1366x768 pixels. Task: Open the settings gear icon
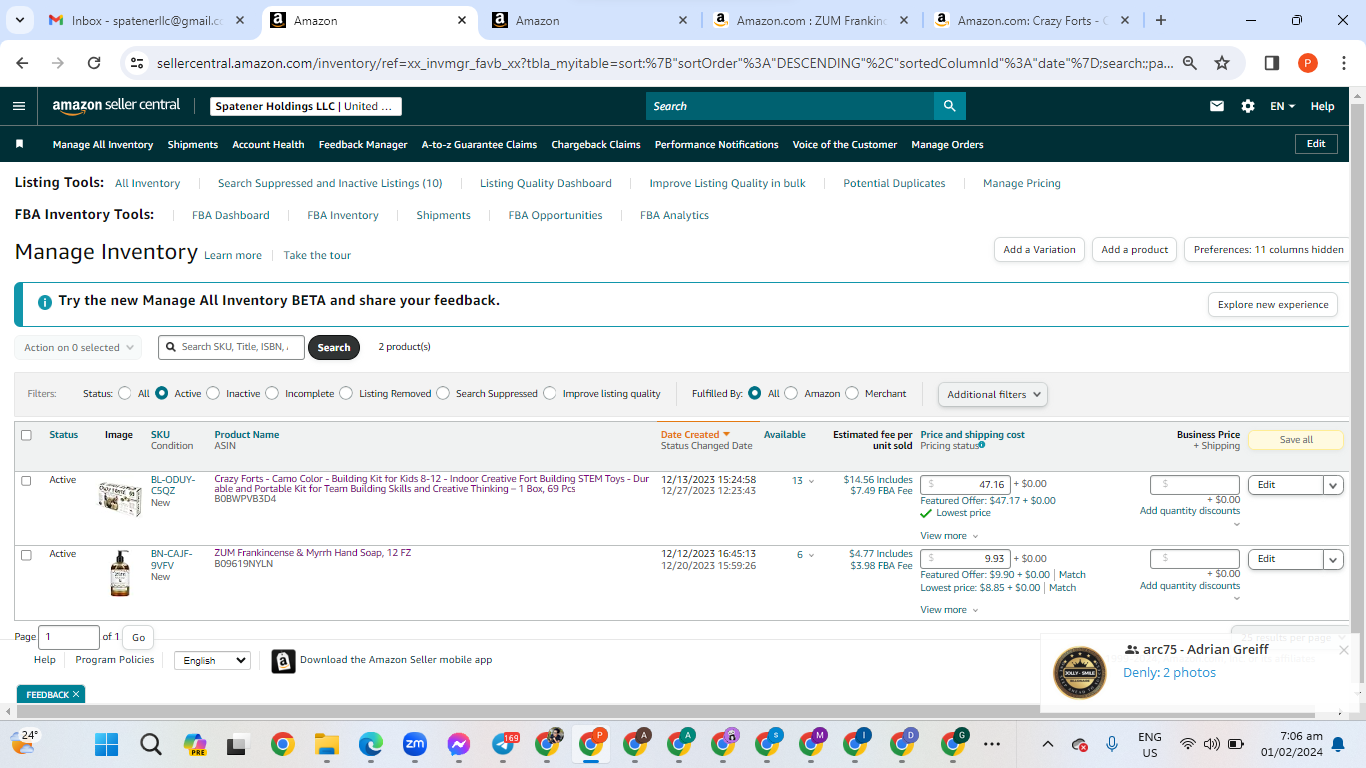point(1248,106)
